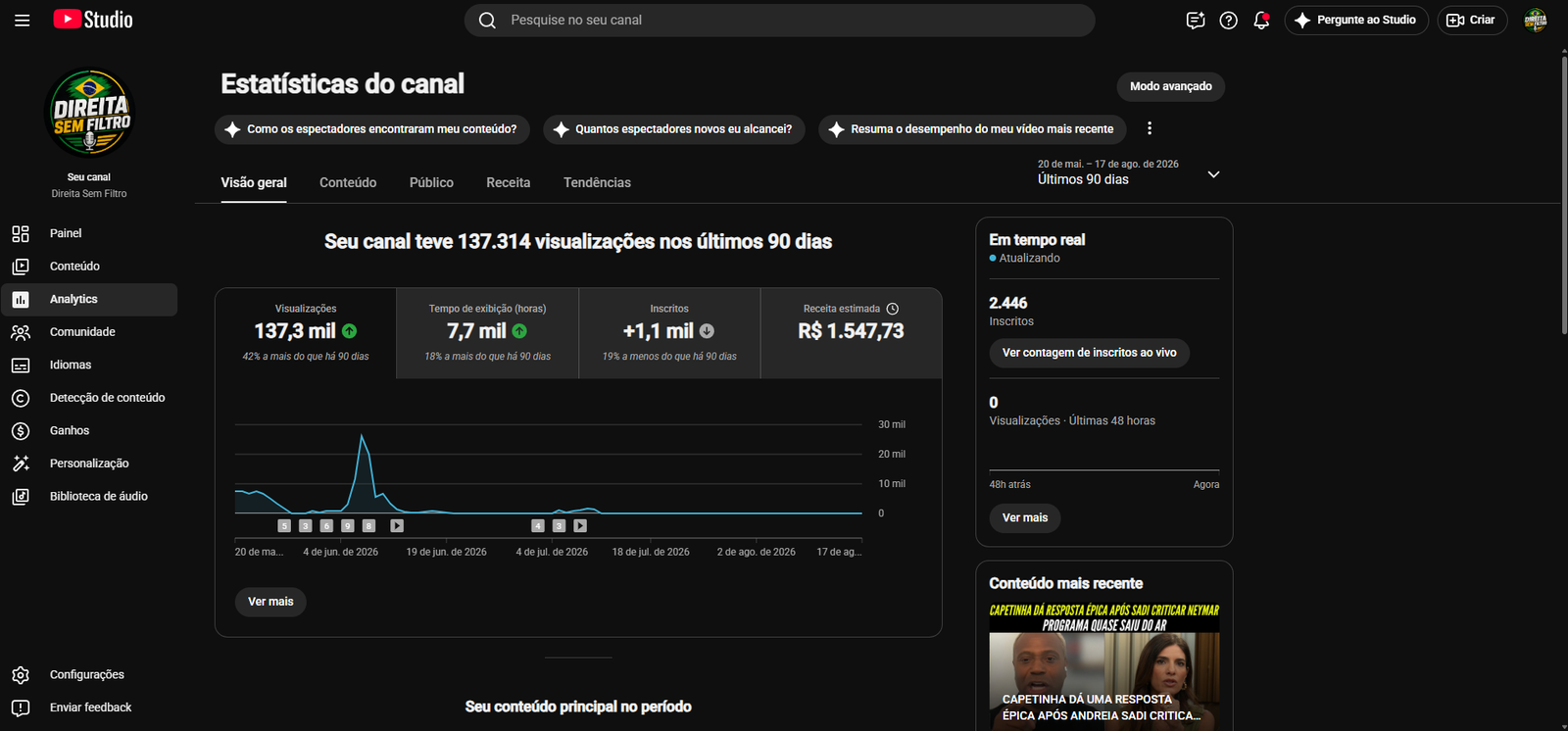
Task: Click the chart marker labeled 8
Action: coord(369,526)
